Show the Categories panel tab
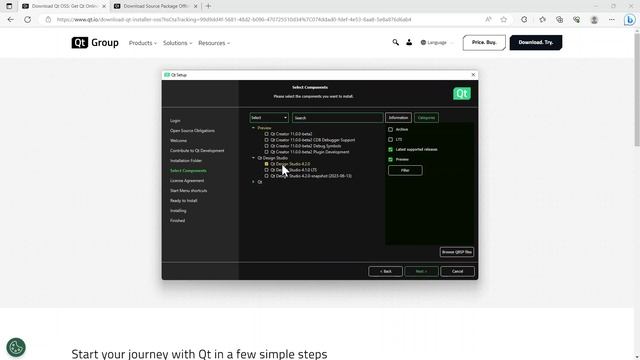 click(426, 118)
